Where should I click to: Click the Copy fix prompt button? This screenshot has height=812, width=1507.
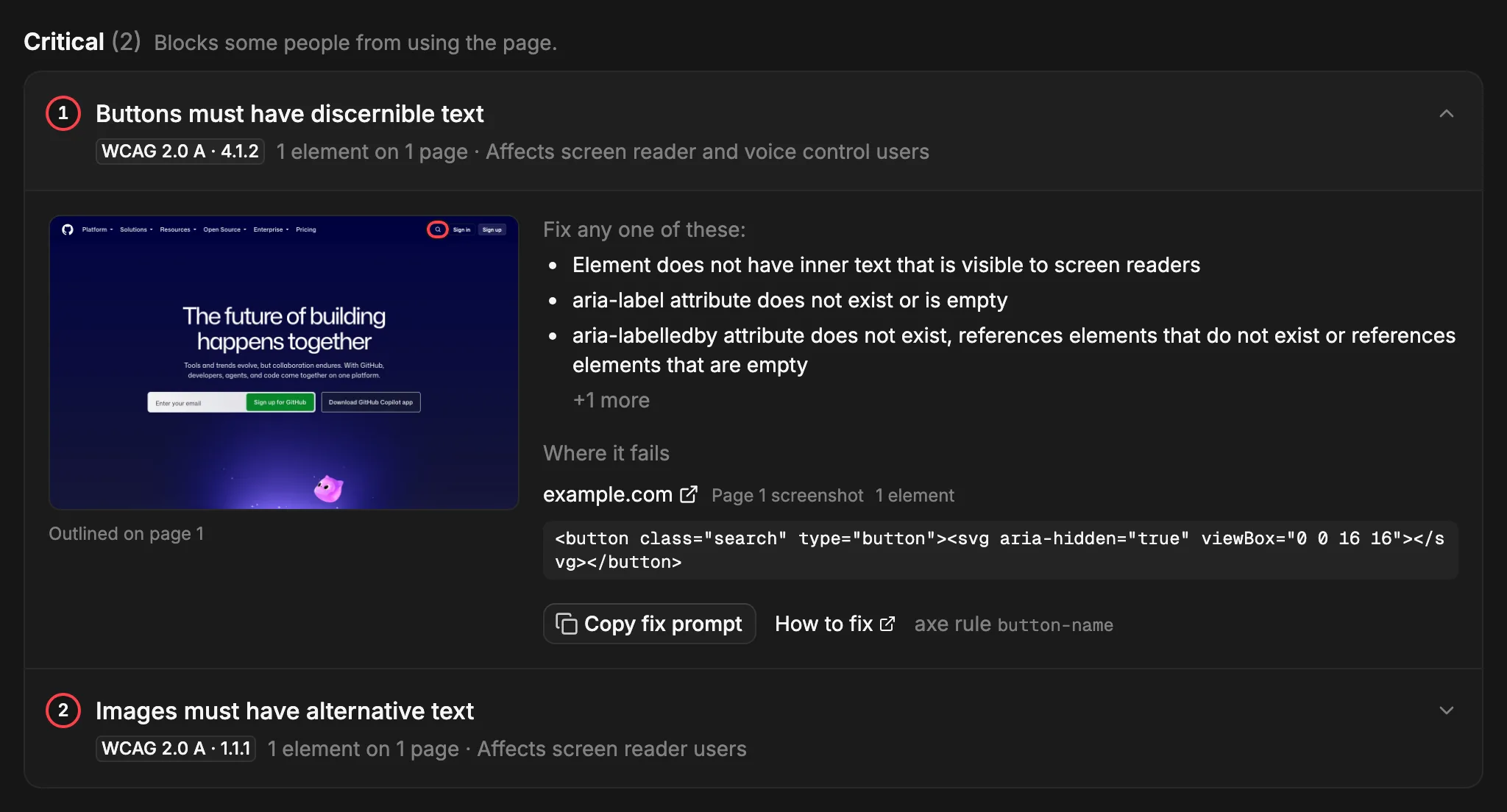click(x=650, y=624)
